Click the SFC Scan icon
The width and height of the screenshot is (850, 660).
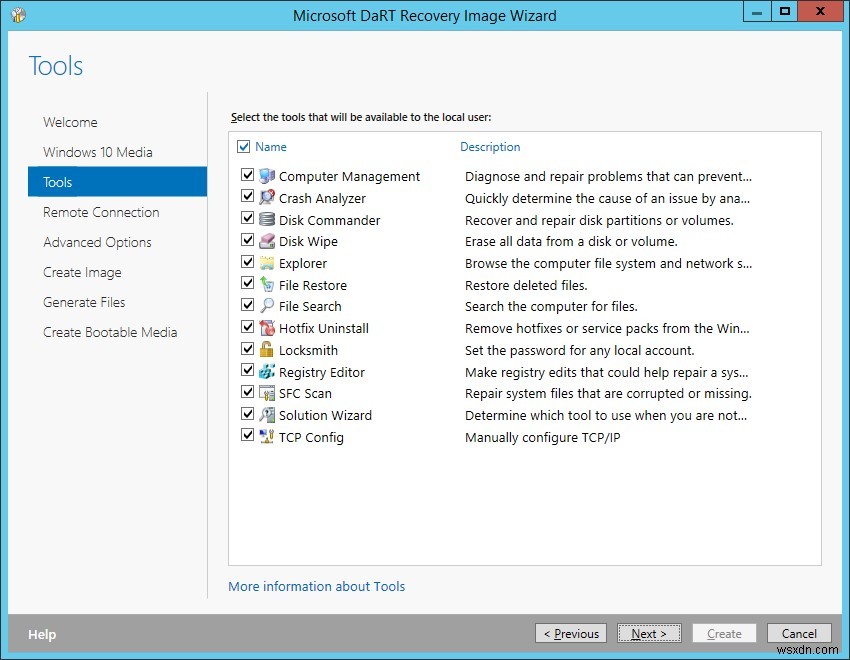[x=267, y=393]
